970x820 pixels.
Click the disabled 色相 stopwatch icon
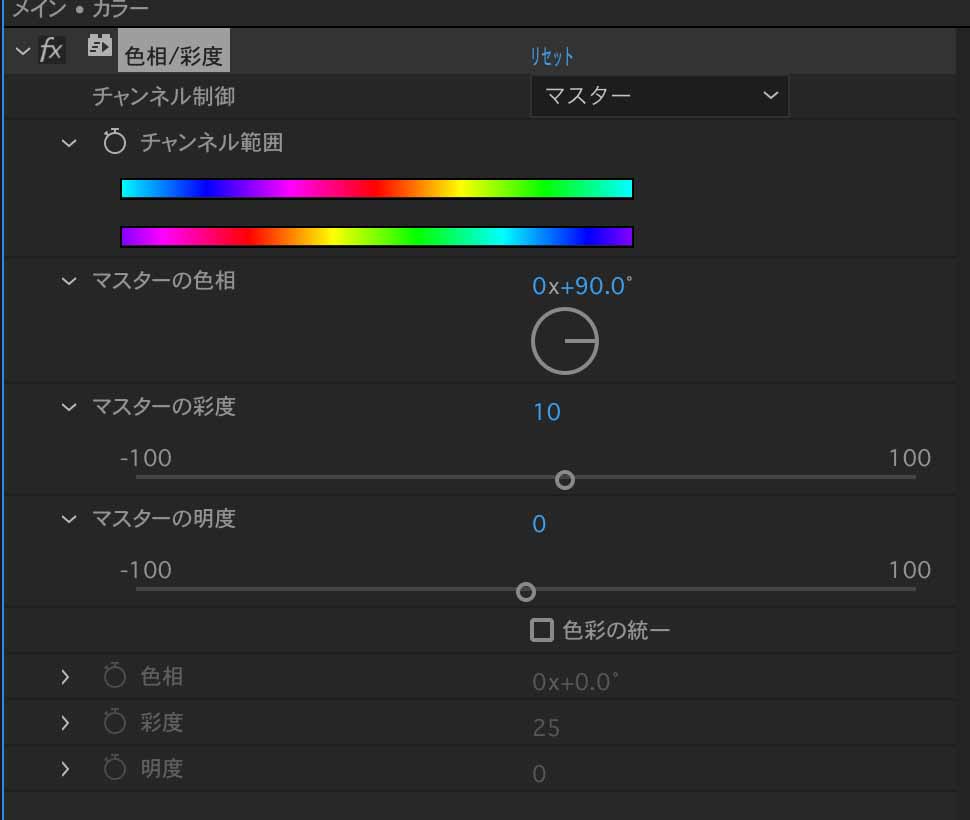click(114, 675)
